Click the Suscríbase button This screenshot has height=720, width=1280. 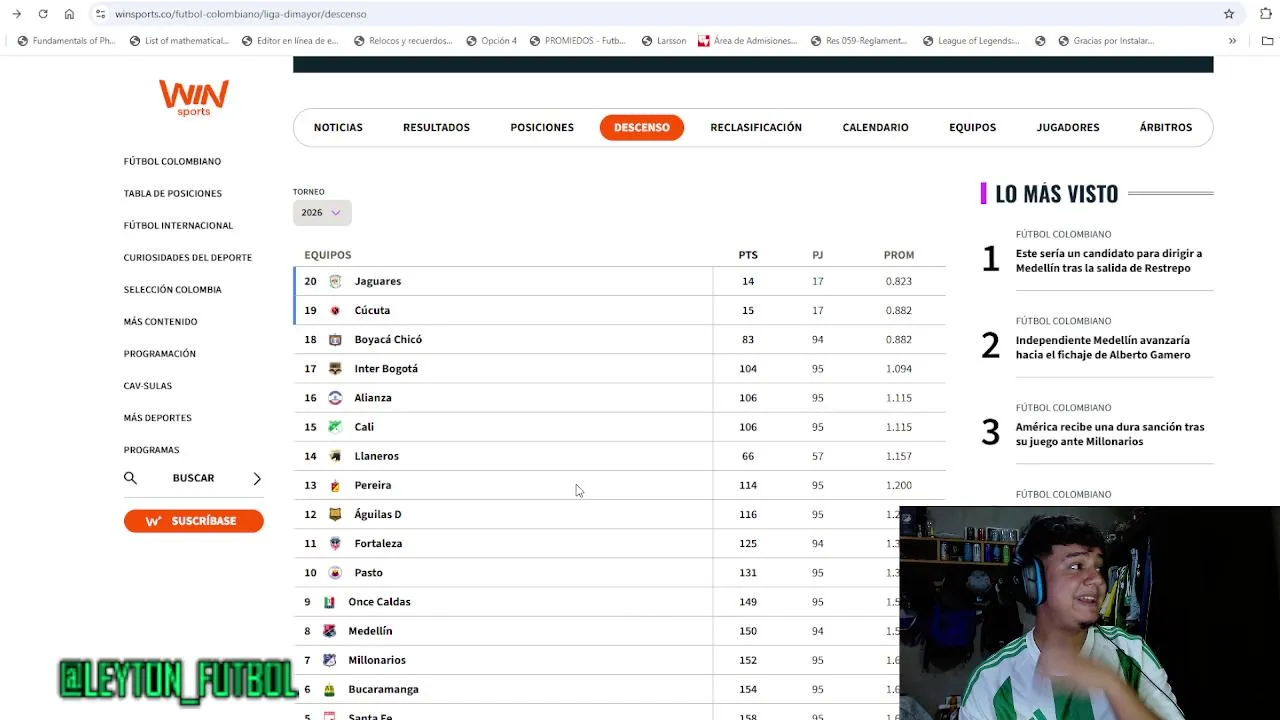pyautogui.click(x=194, y=521)
